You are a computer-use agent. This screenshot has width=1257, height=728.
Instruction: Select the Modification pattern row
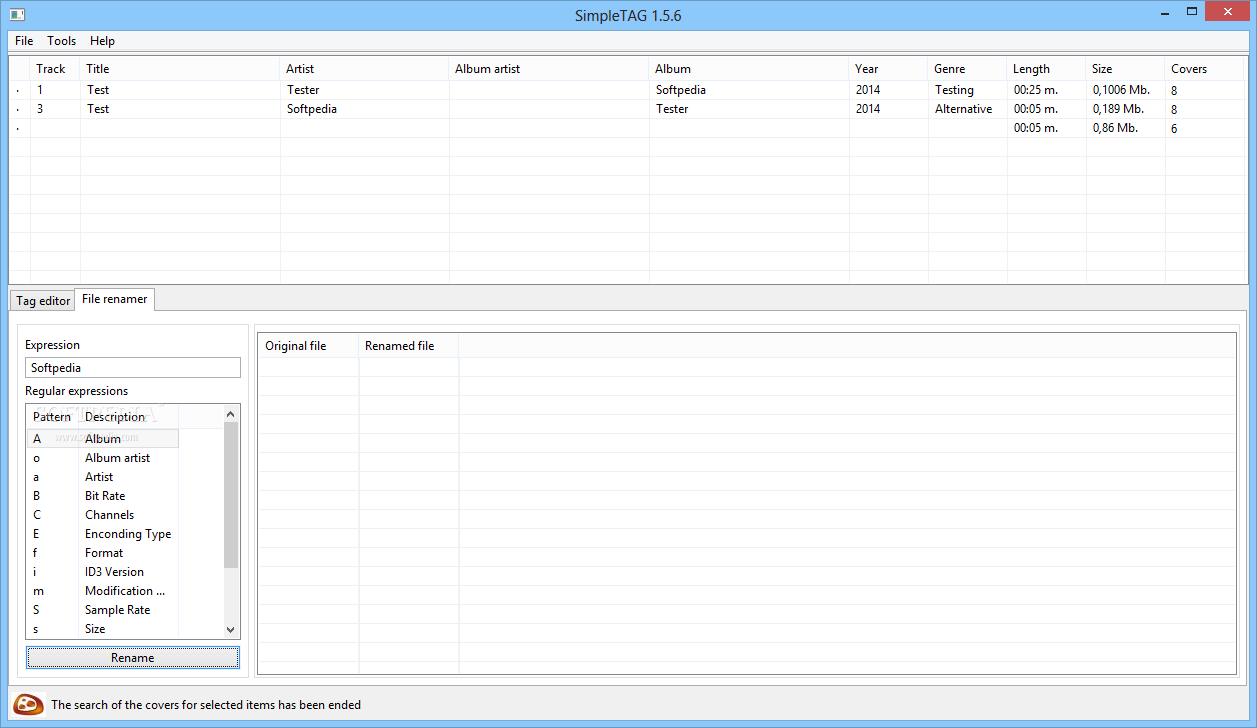(x=102, y=591)
